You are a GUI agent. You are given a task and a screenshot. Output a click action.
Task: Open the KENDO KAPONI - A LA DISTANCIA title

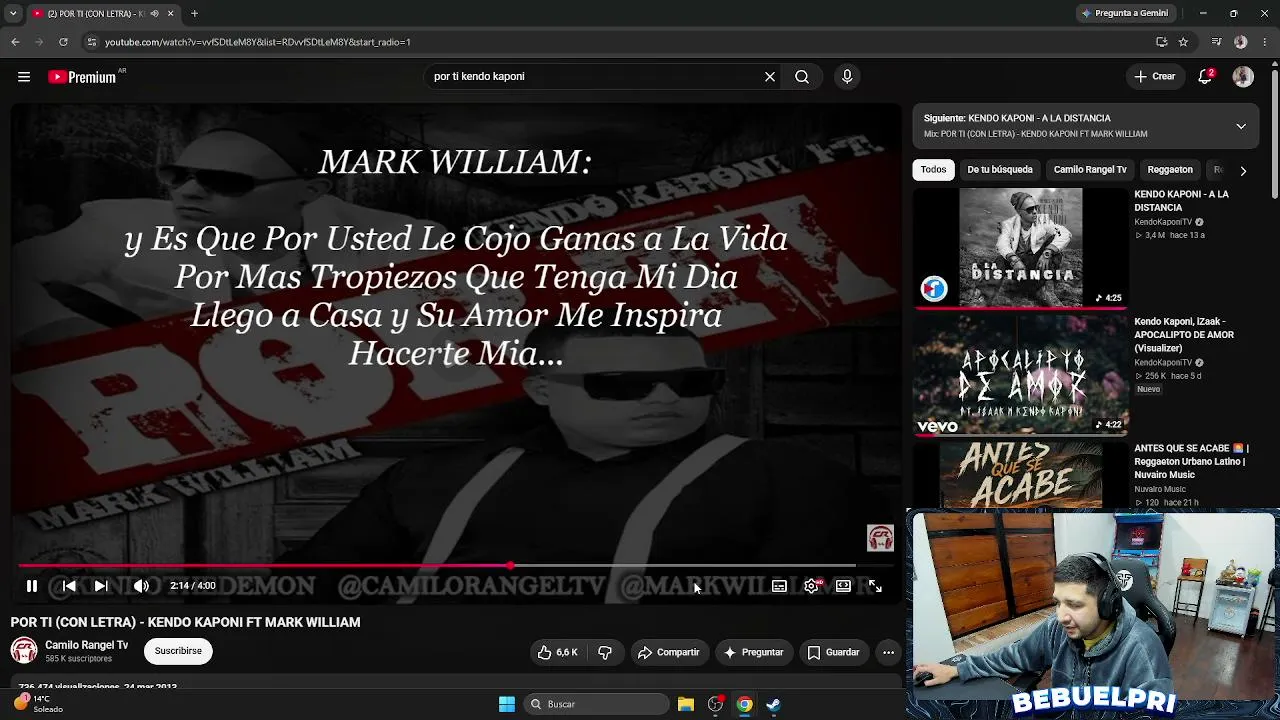(1181, 201)
